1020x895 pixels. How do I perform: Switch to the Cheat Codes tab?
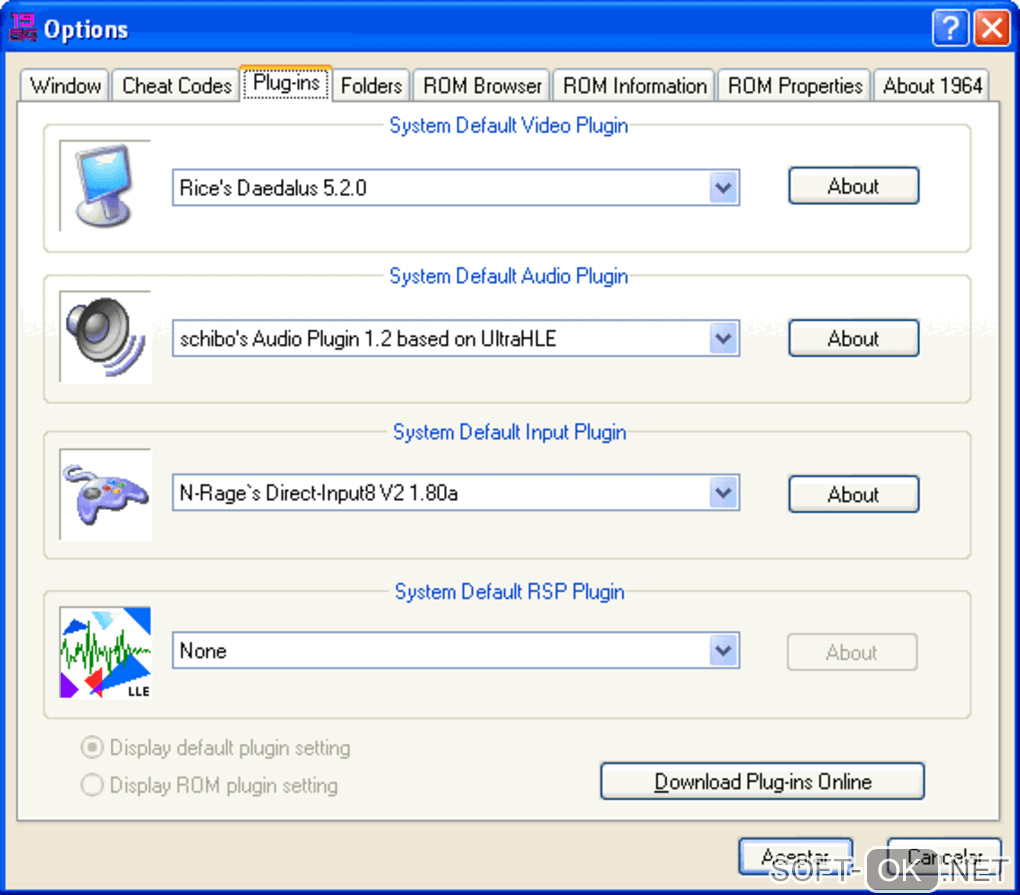tap(176, 86)
